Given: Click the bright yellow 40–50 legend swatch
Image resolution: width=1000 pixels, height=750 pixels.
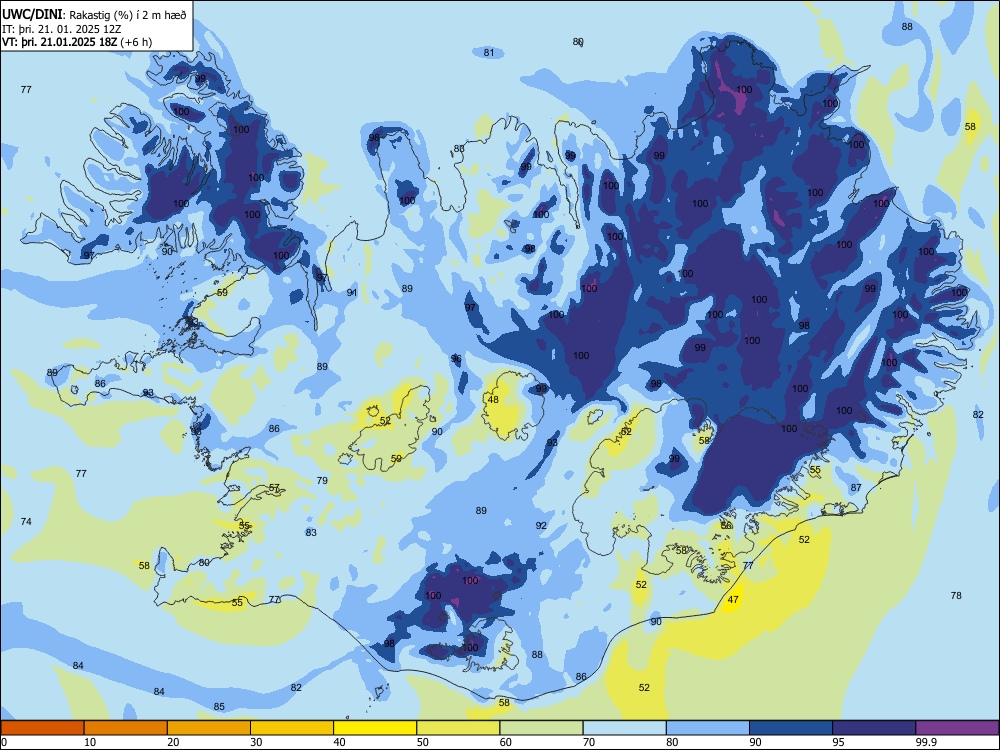Looking at the screenshot, I should (x=375, y=728).
